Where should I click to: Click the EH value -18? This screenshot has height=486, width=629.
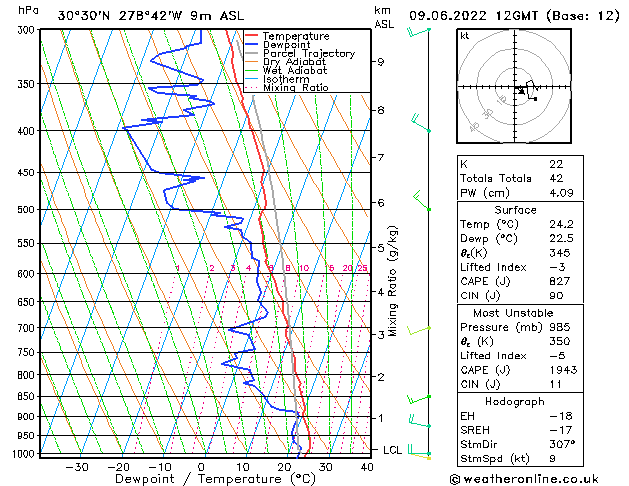point(561,416)
